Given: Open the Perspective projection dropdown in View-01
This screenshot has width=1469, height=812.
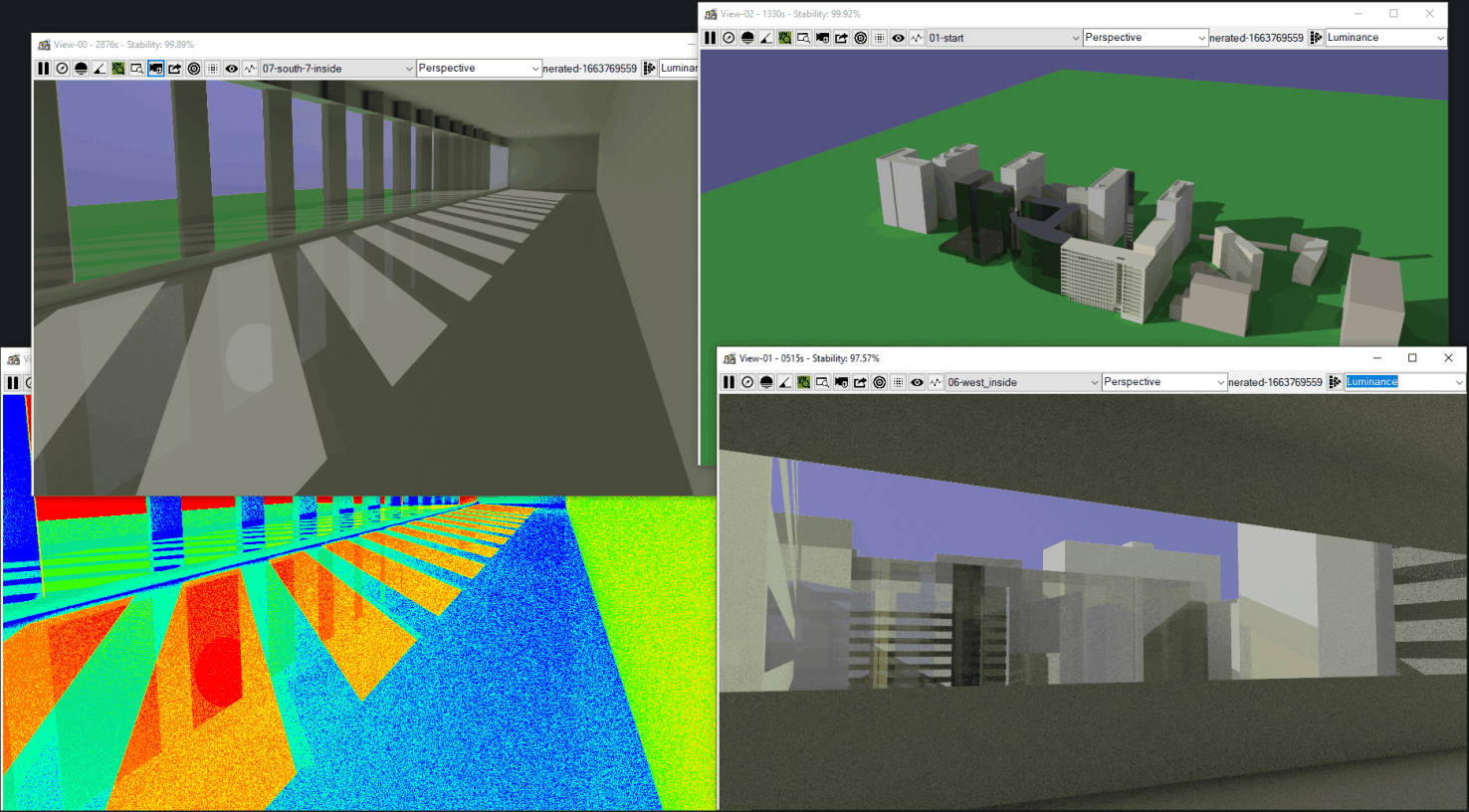Looking at the screenshot, I should 1162,381.
